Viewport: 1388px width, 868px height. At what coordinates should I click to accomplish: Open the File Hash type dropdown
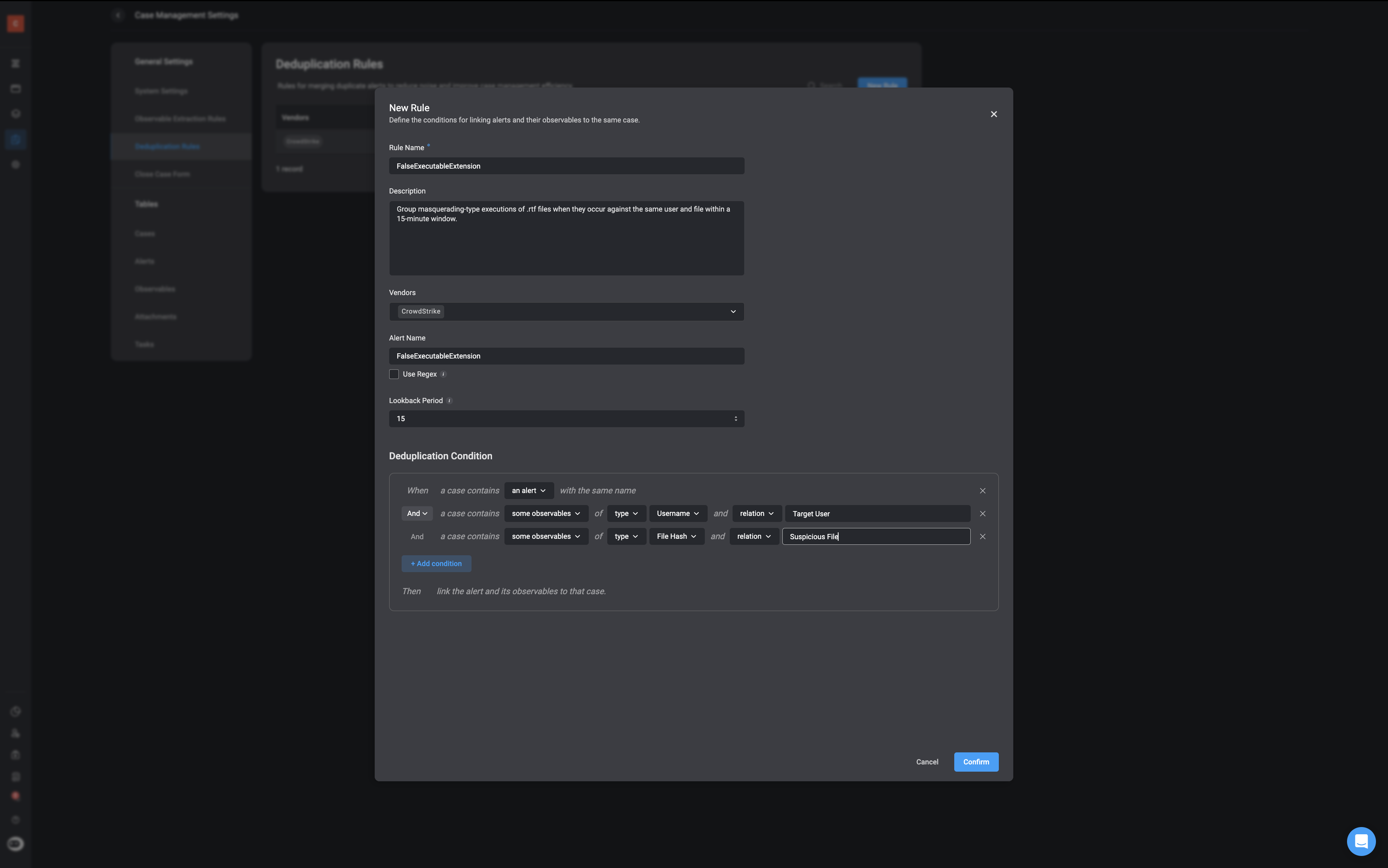tap(676, 537)
